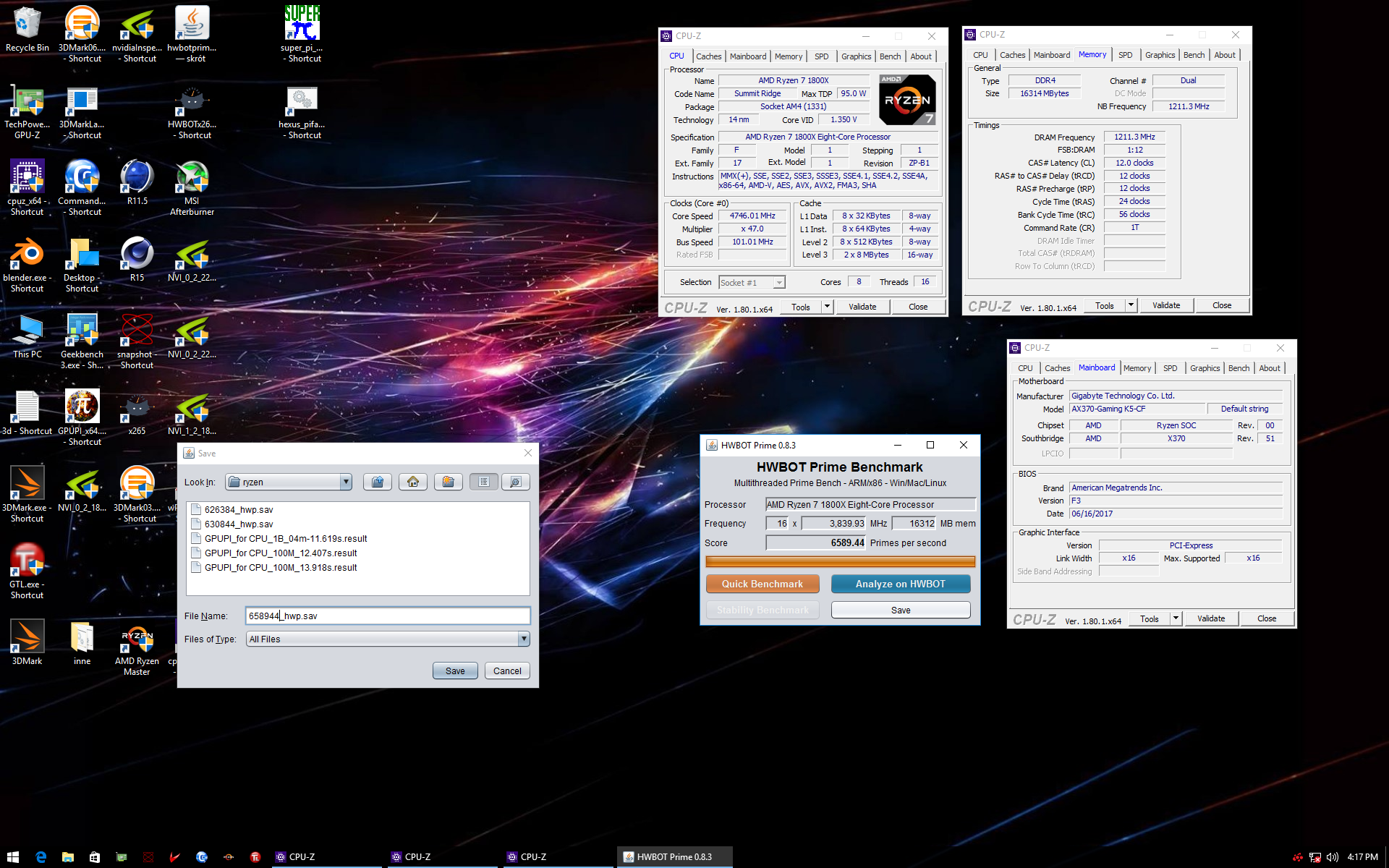Click HWBOT Prime orange progress bar

840,561
